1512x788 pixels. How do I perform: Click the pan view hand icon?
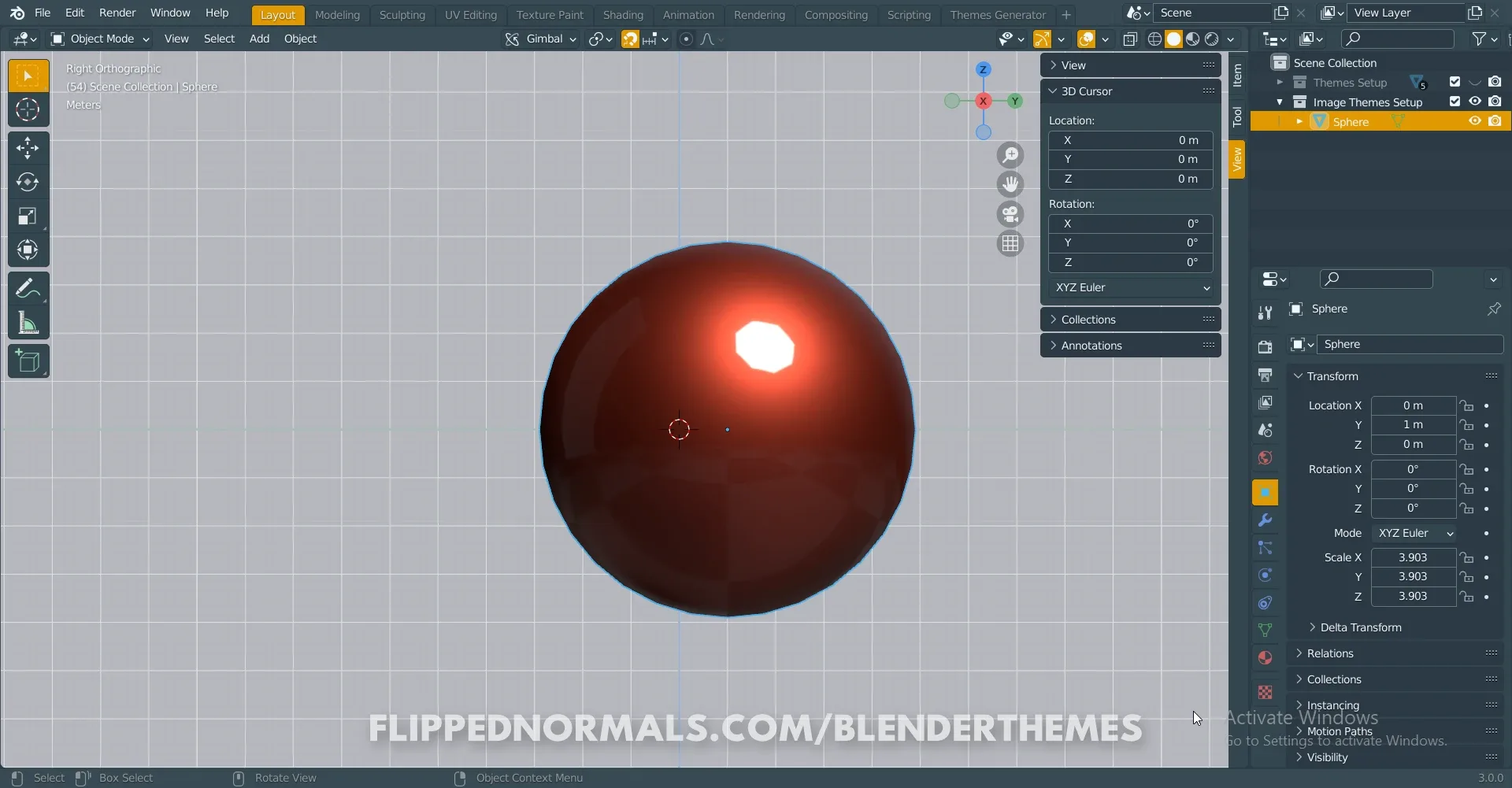[x=1010, y=184]
